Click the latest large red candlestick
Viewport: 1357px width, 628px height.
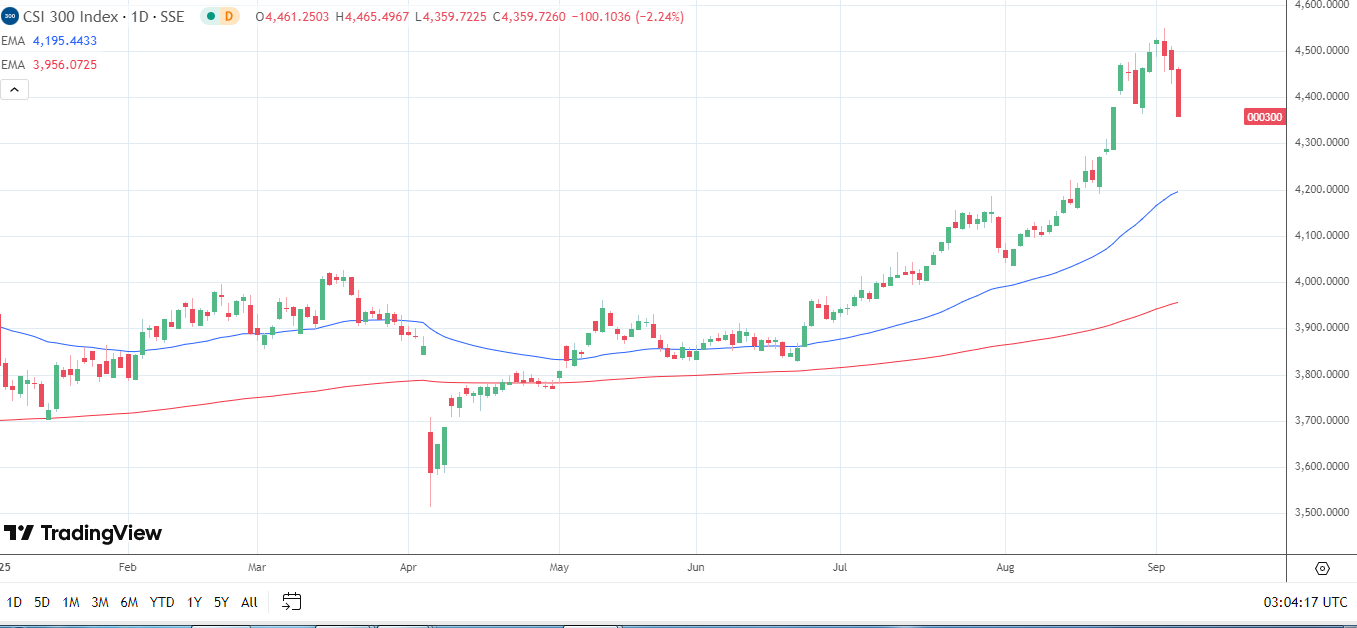click(x=1179, y=92)
